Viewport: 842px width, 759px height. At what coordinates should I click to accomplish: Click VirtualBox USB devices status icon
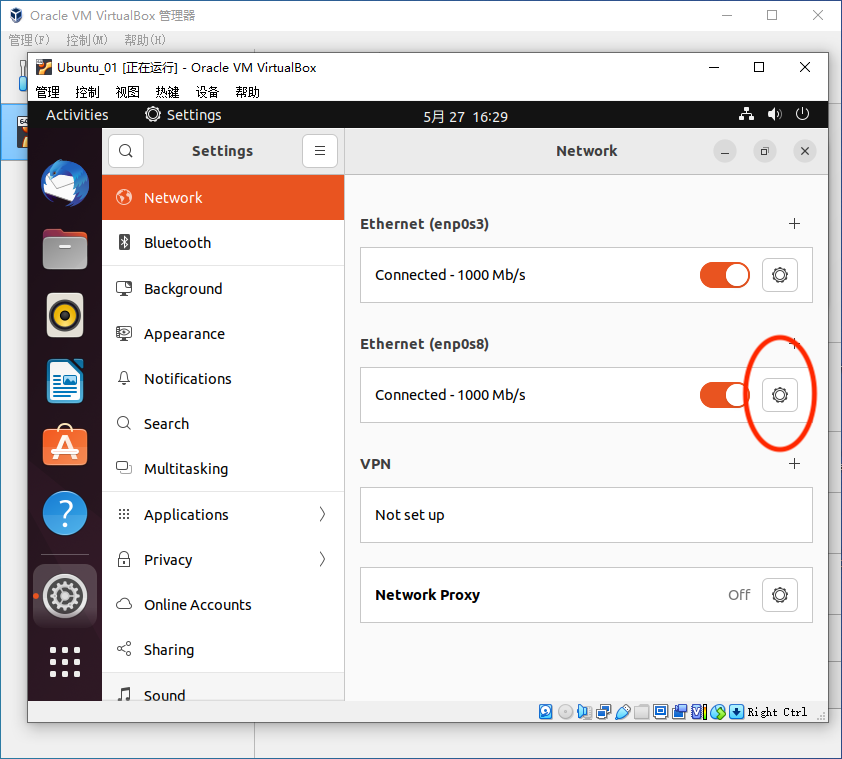coord(622,712)
